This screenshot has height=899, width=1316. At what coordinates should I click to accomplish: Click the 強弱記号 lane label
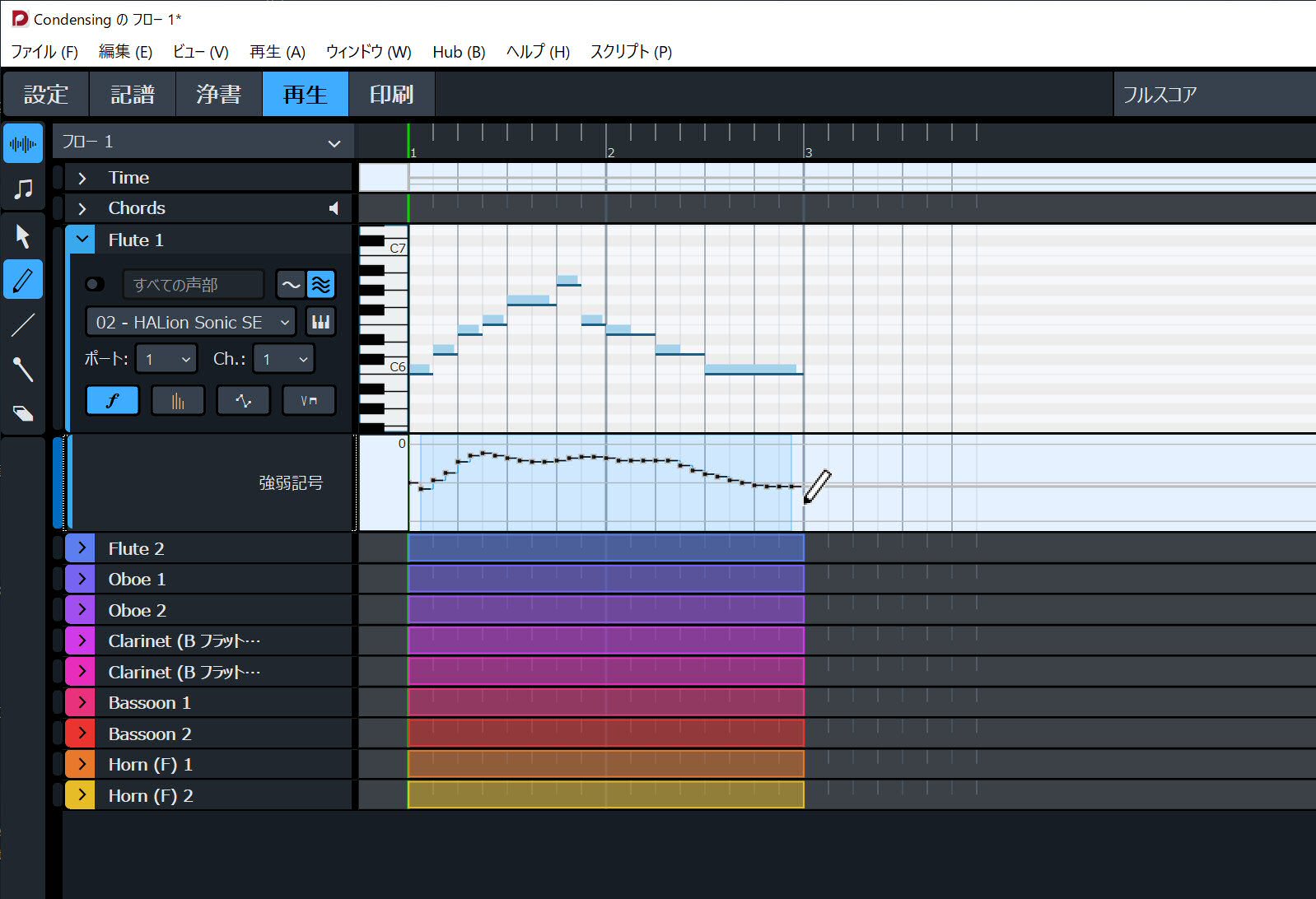[x=291, y=483]
